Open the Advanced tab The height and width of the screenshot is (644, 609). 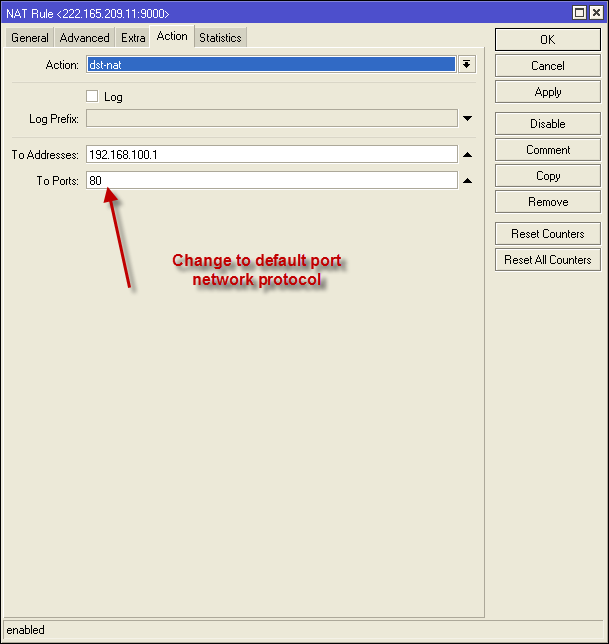[x=84, y=38]
